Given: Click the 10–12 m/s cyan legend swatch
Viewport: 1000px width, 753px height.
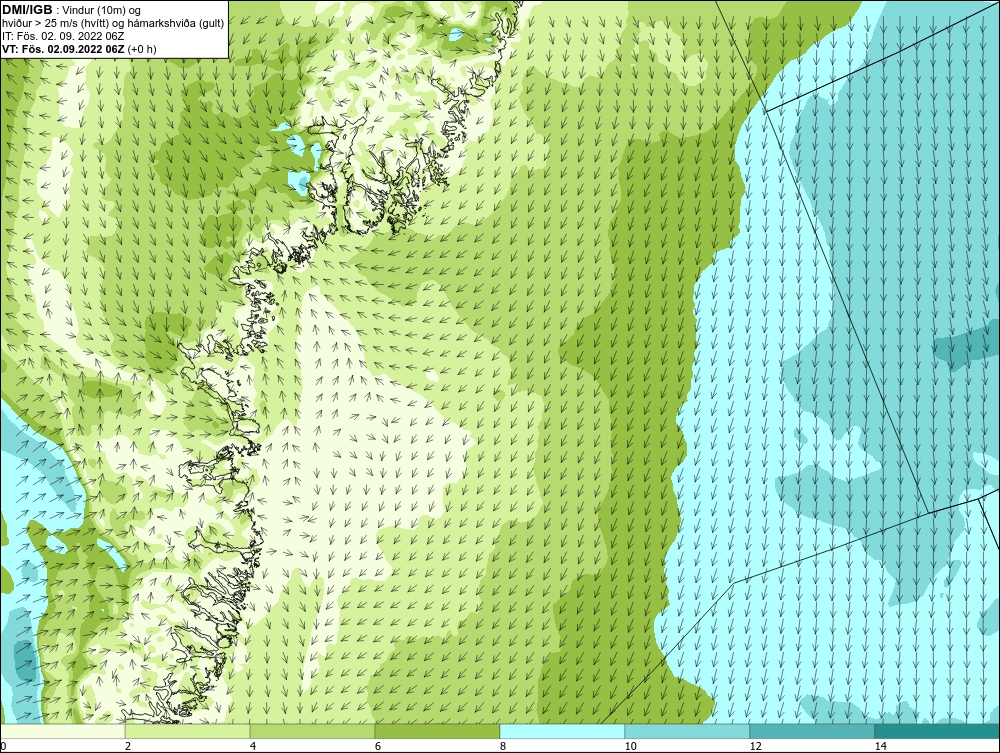Looking at the screenshot, I should coord(688,731).
